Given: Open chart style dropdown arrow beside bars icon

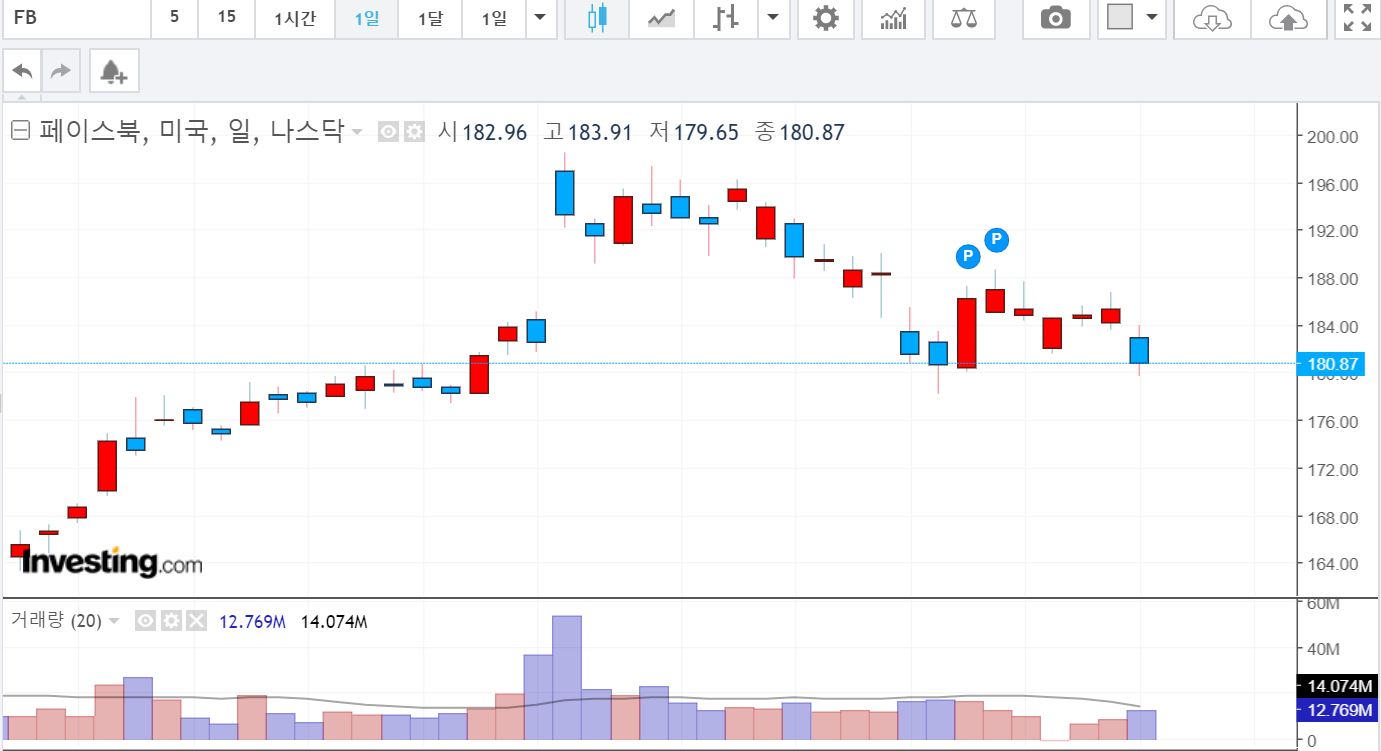Looking at the screenshot, I should pyautogui.click(x=773, y=18).
